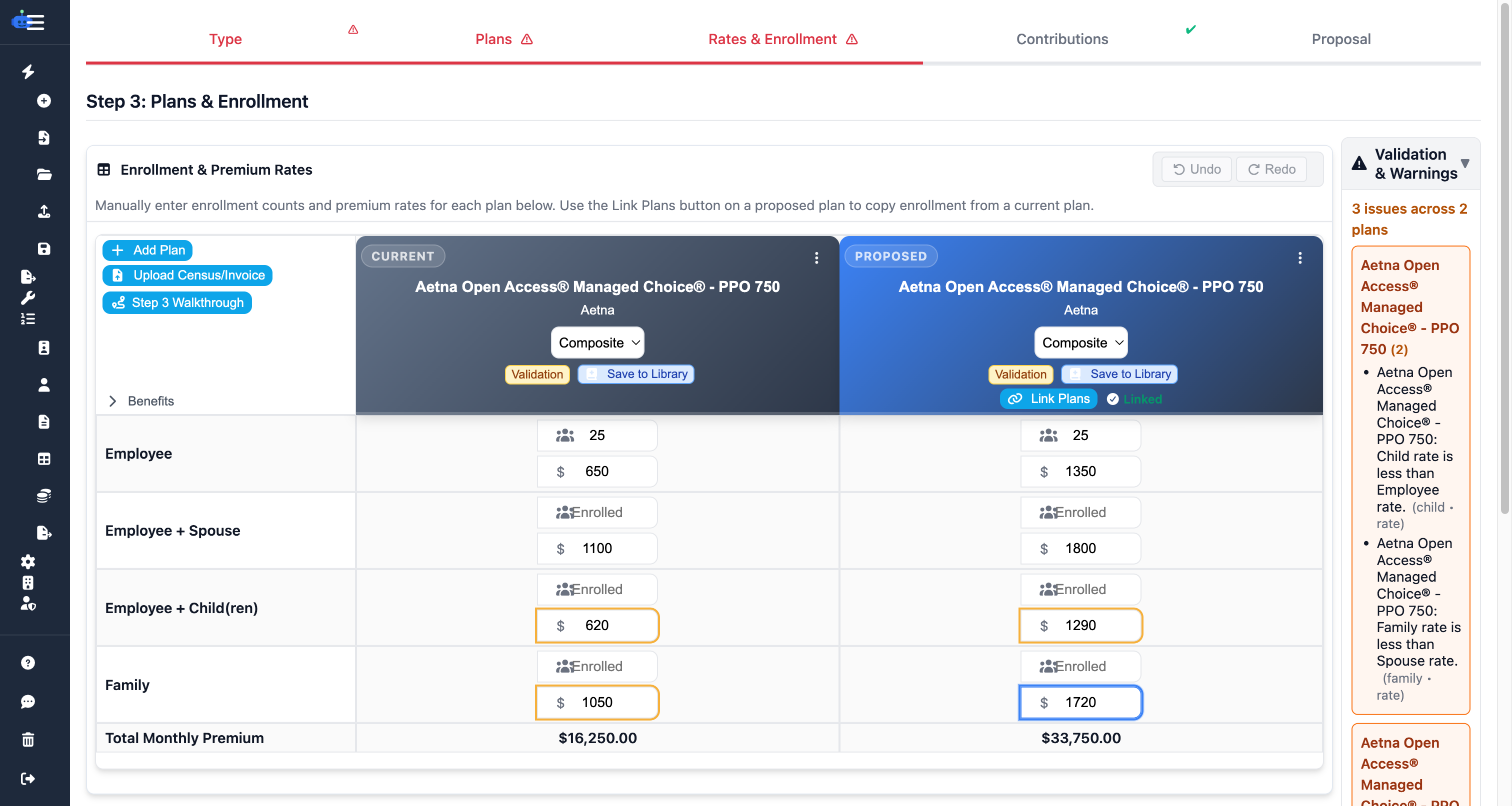Viewport: 1512px width, 806px height.
Task: Click the Proposed plan Family rate field
Action: [x=1081, y=703]
